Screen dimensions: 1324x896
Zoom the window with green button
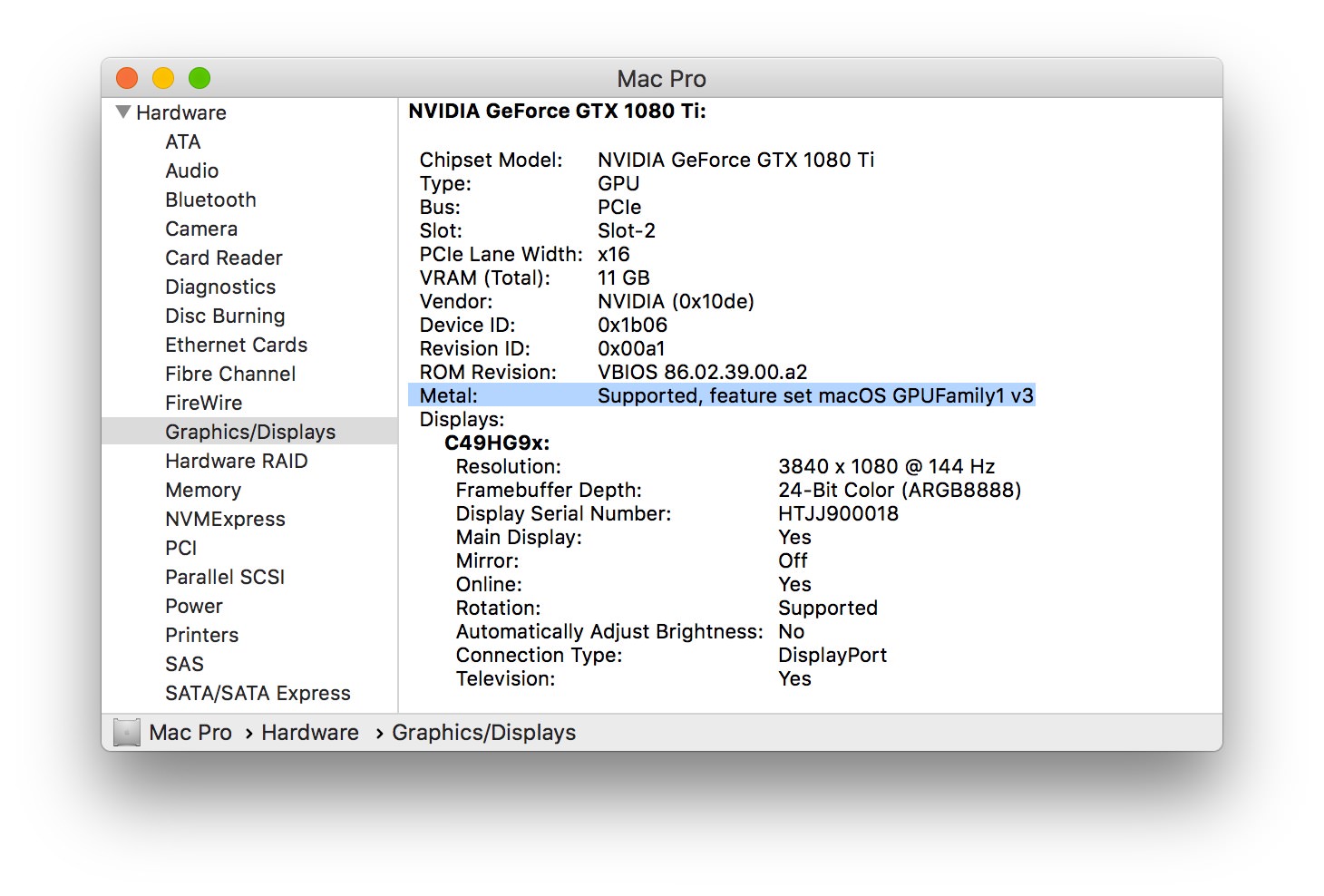point(200,78)
